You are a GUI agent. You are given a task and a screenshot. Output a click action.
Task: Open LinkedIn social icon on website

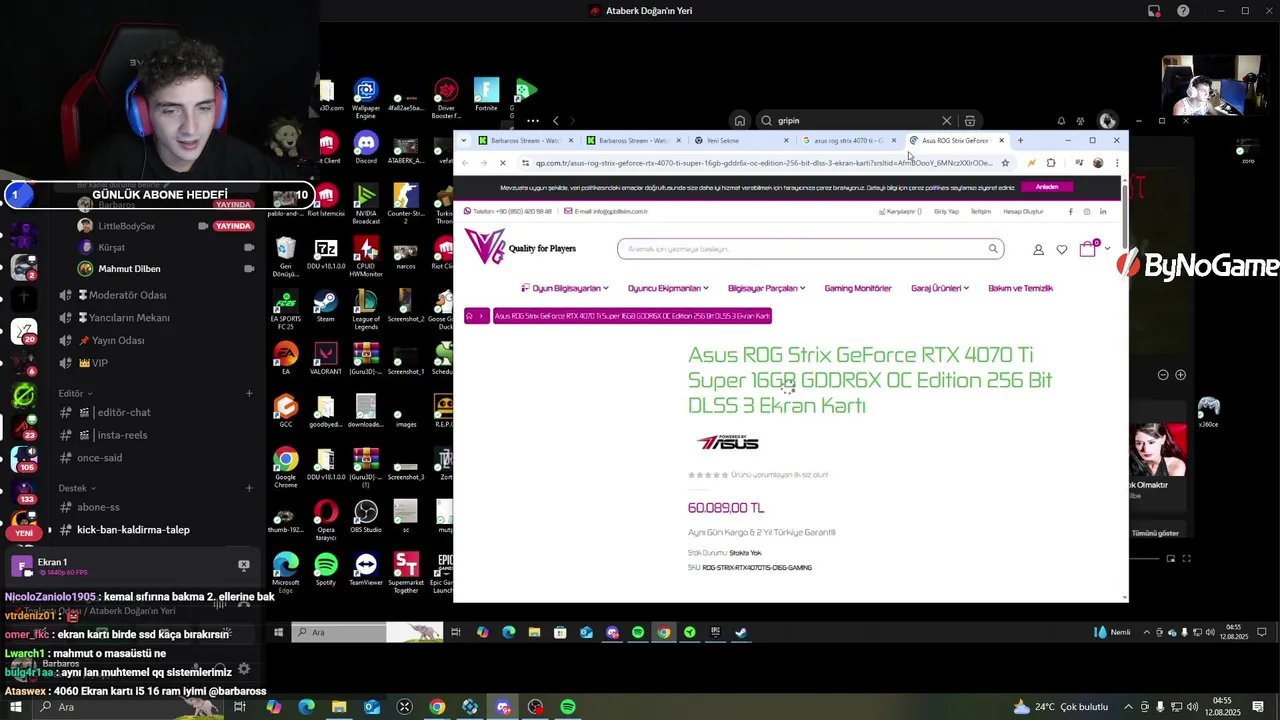click(1103, 212)
